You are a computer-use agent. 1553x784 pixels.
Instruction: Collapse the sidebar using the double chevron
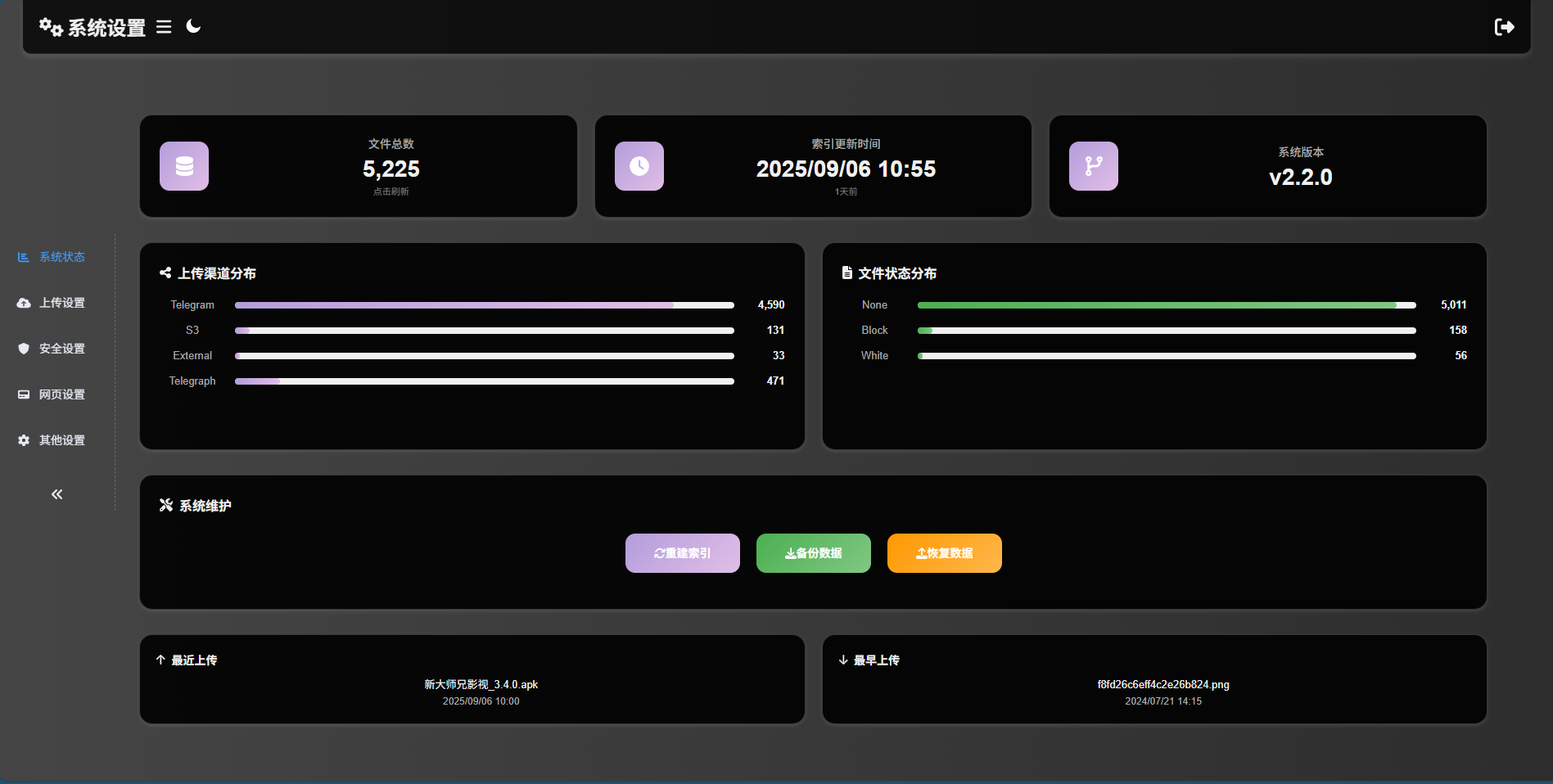56,493
